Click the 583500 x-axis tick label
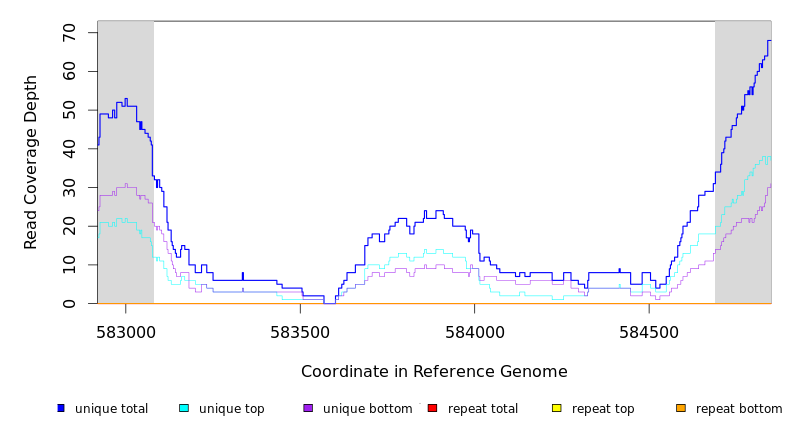Viewport: 792px width, 432px height. point(300,330)
